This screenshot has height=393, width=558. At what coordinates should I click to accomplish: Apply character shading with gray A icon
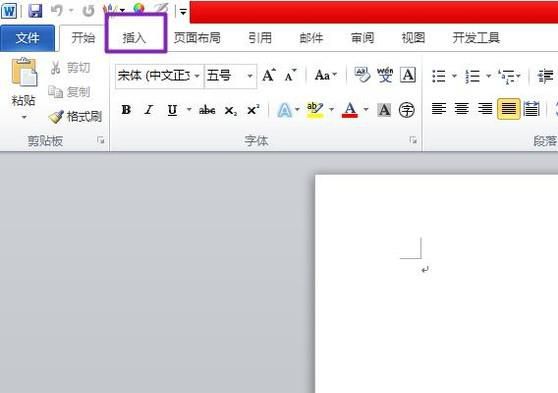pyautogui.click(x=384, y=110)
